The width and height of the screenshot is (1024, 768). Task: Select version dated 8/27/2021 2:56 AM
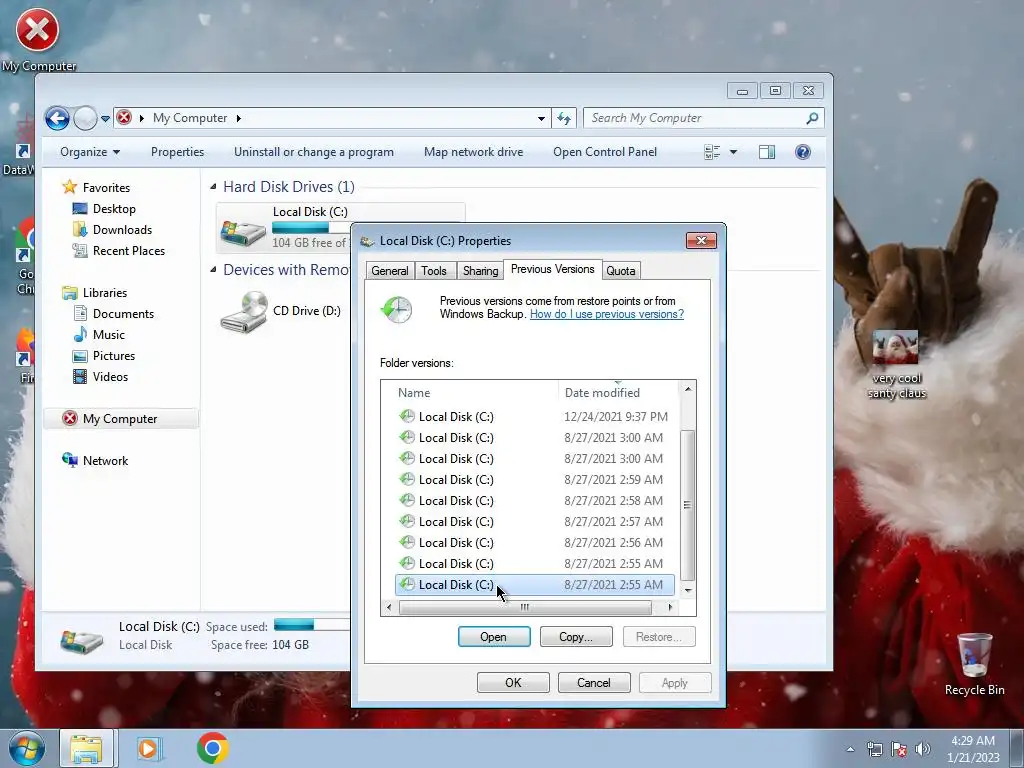534,542
